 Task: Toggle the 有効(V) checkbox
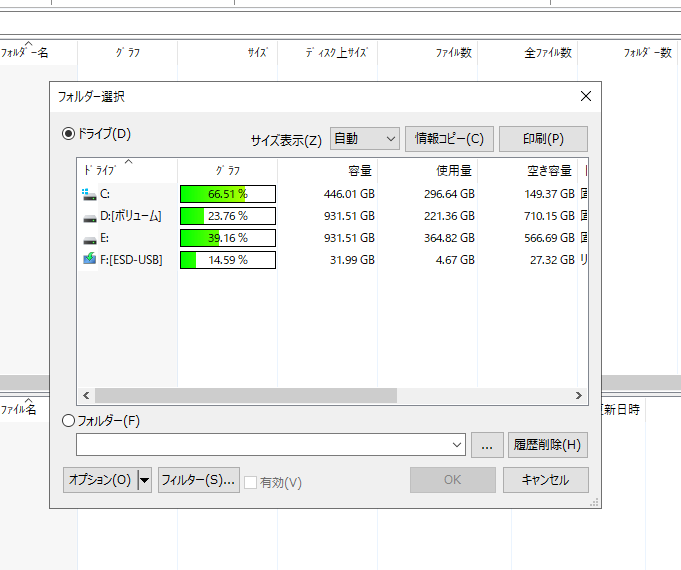[x=251, y=481]
